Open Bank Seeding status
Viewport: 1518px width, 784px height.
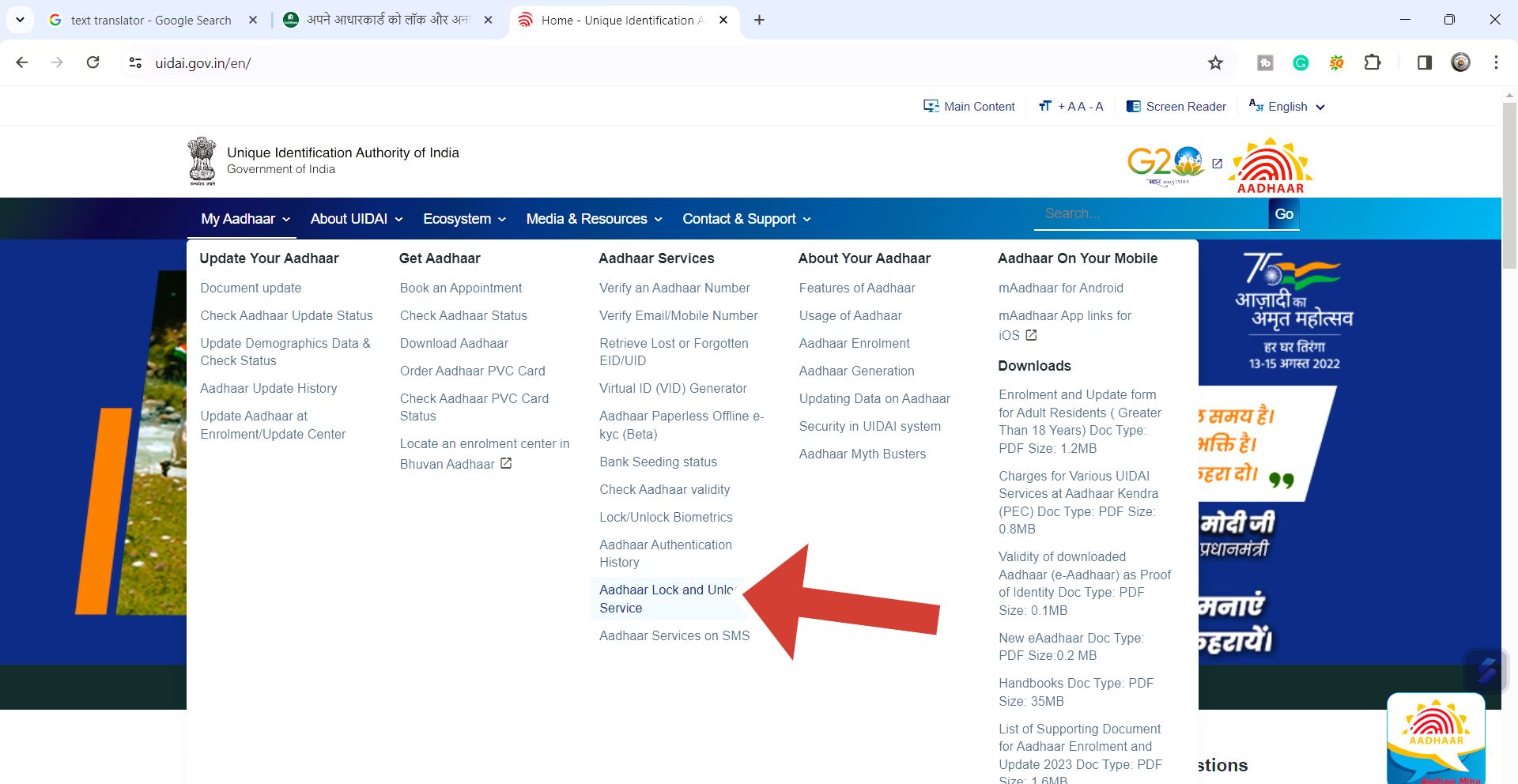[658, 462]
